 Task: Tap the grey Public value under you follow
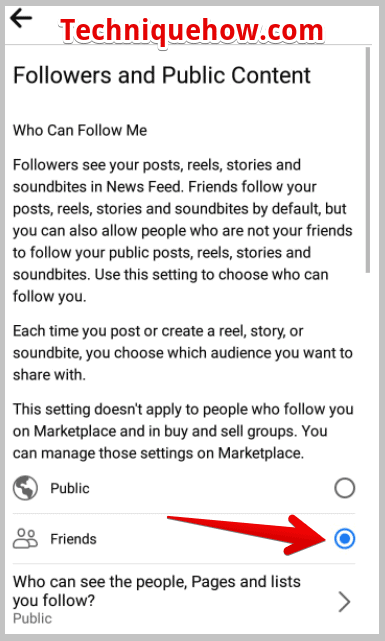point(32,618)
